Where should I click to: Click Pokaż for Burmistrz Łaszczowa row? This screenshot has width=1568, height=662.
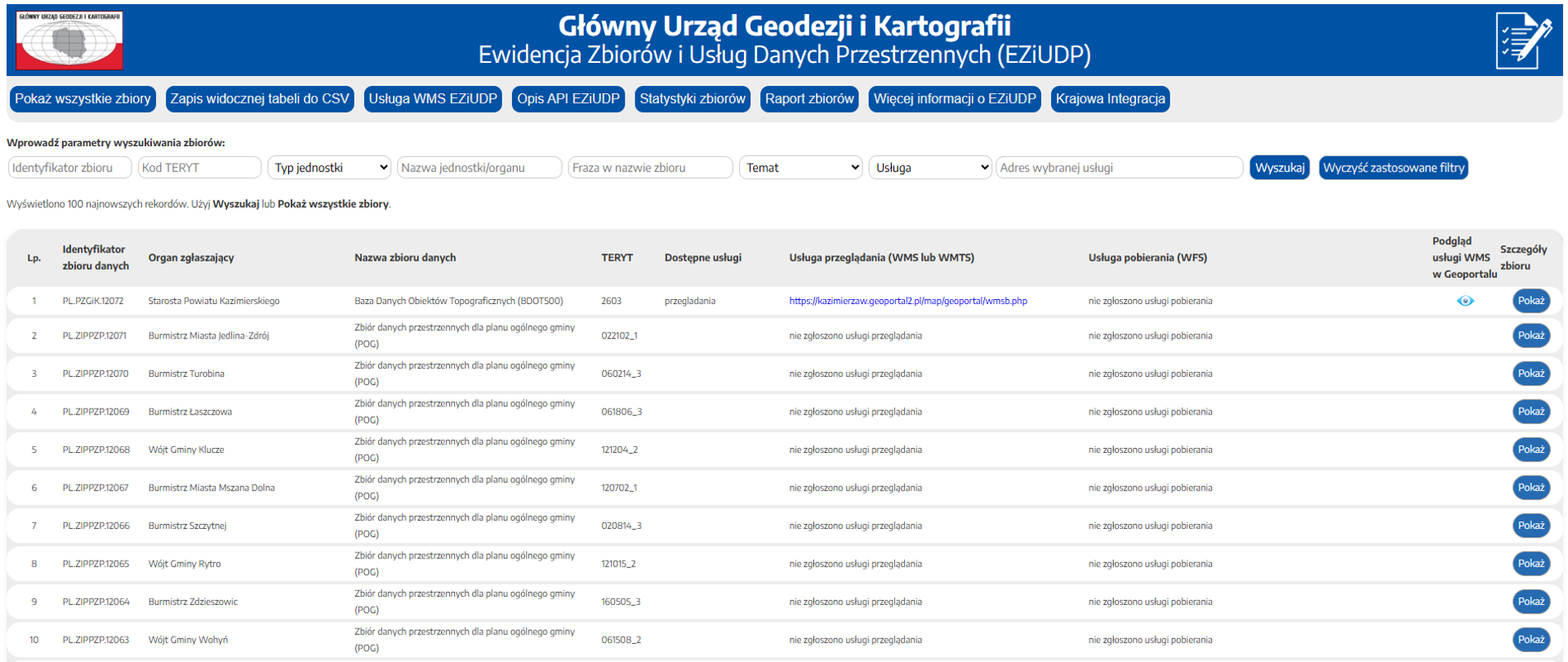click(1531, 411)
